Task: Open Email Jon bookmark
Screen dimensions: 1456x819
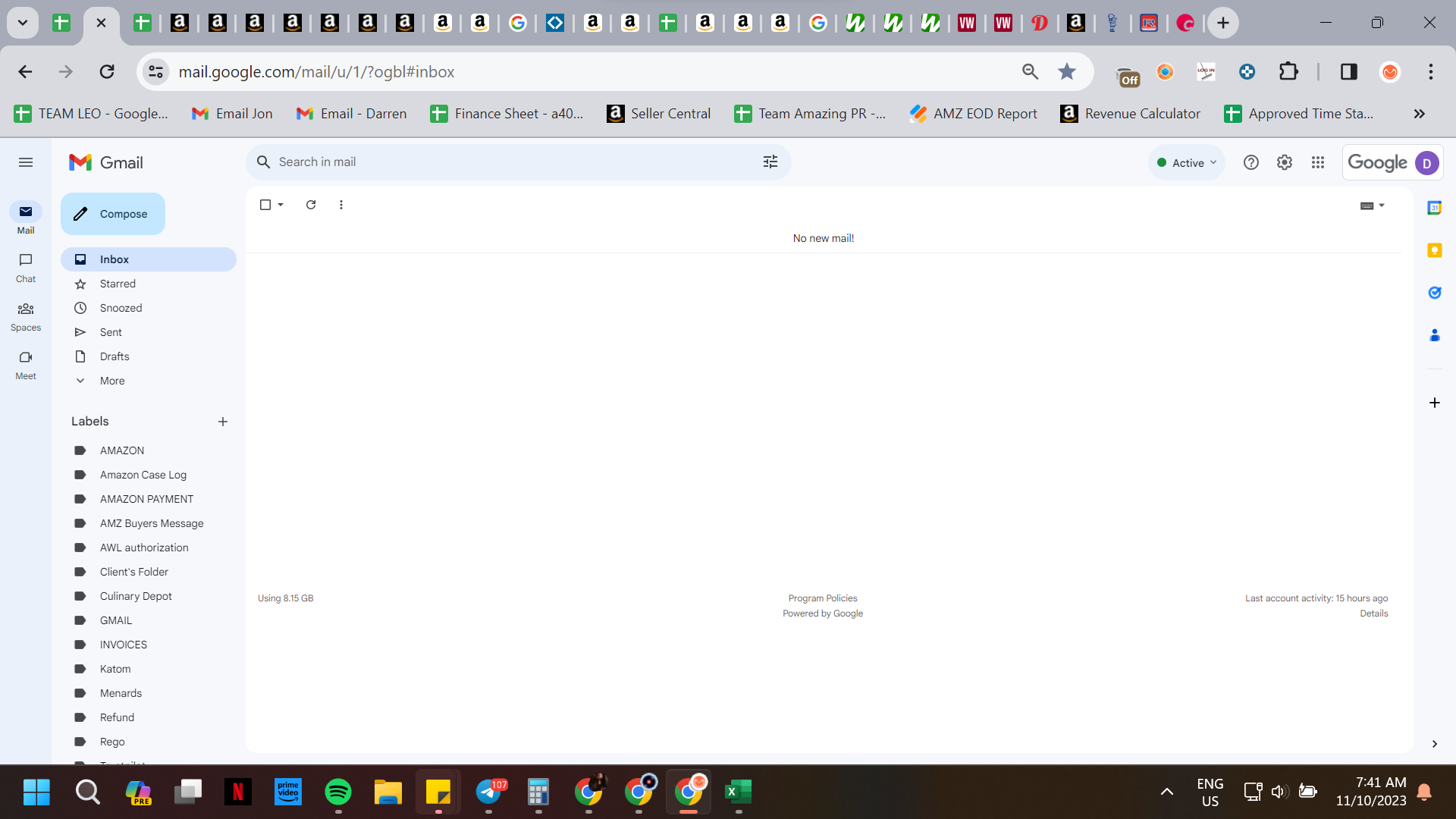Action: 231,114
